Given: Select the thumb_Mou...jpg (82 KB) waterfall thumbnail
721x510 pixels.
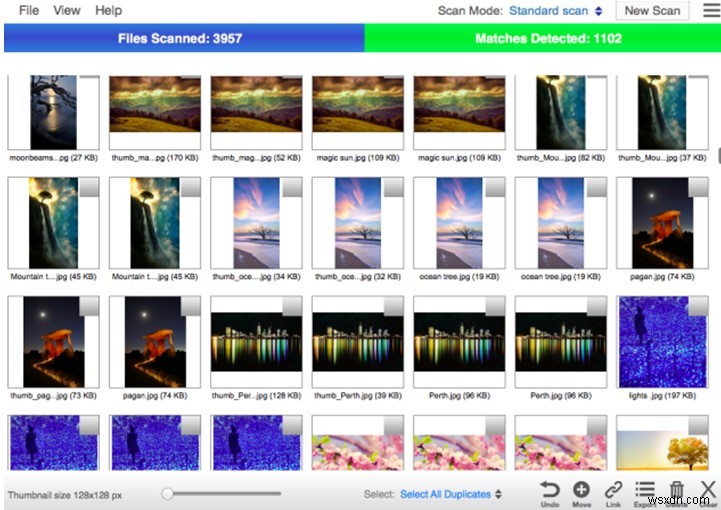Looking at the screenshot, I should 561,112.
